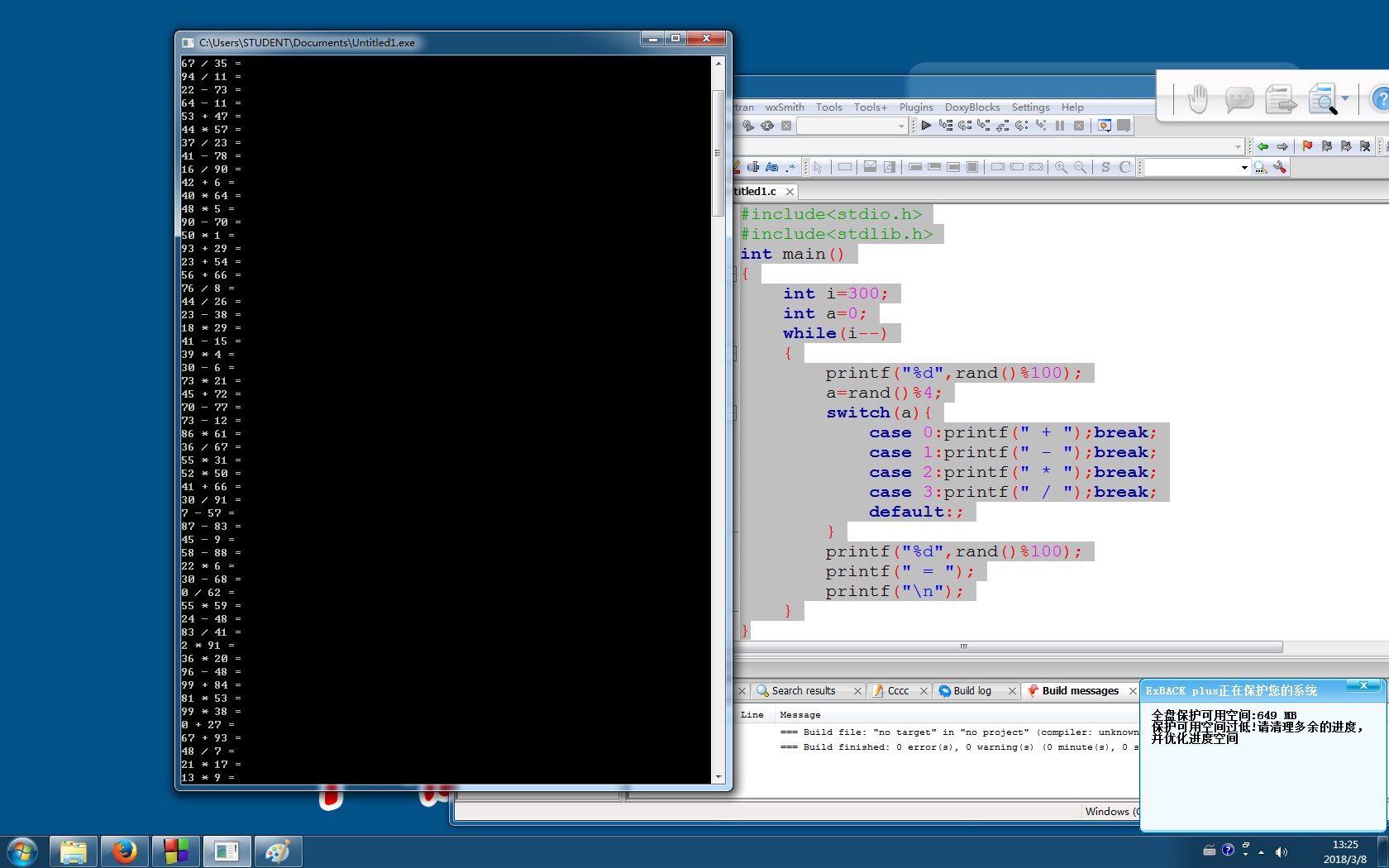1389x868 pixels.
Task: Open the Settings menu
Action: [x=1031, y=107]
